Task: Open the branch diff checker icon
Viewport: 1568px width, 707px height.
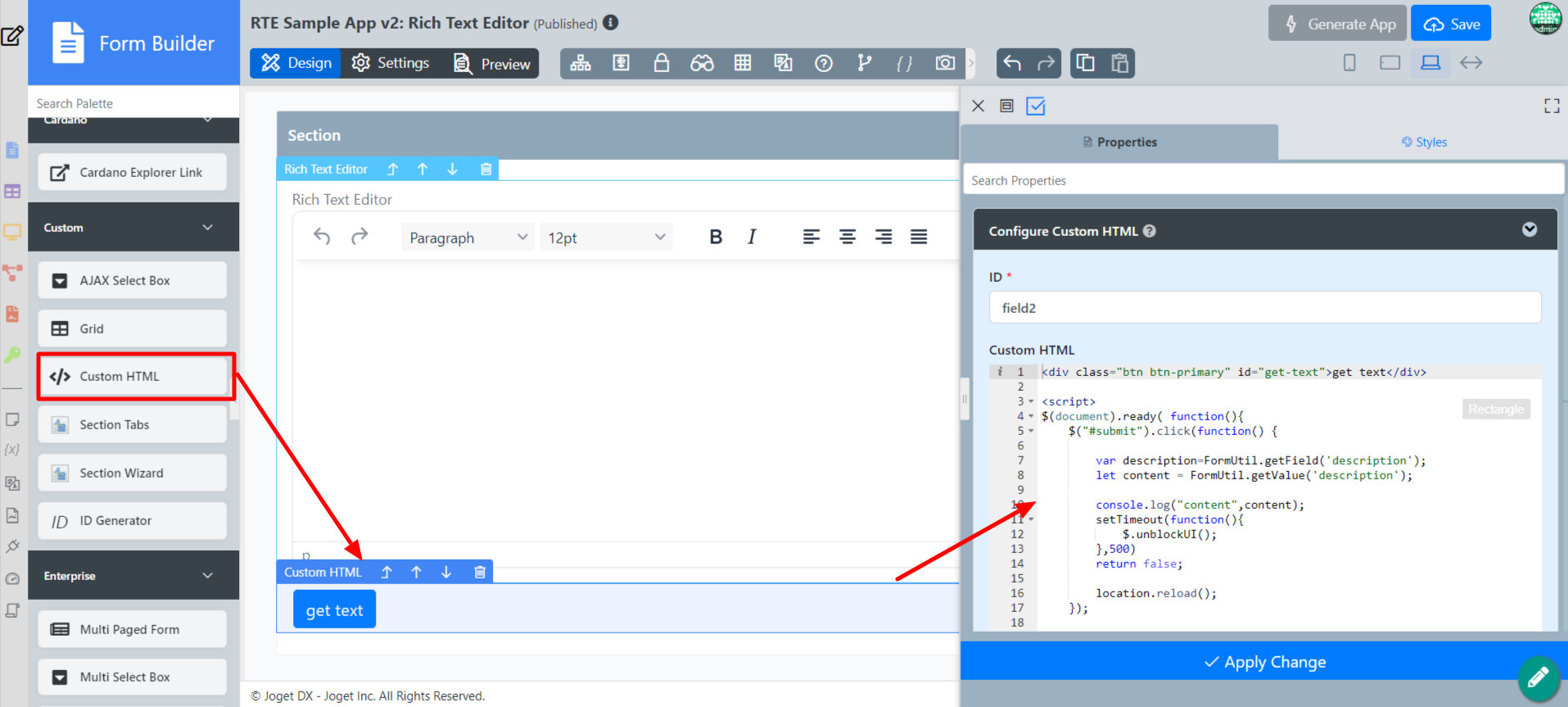Action: pos(865,63)
